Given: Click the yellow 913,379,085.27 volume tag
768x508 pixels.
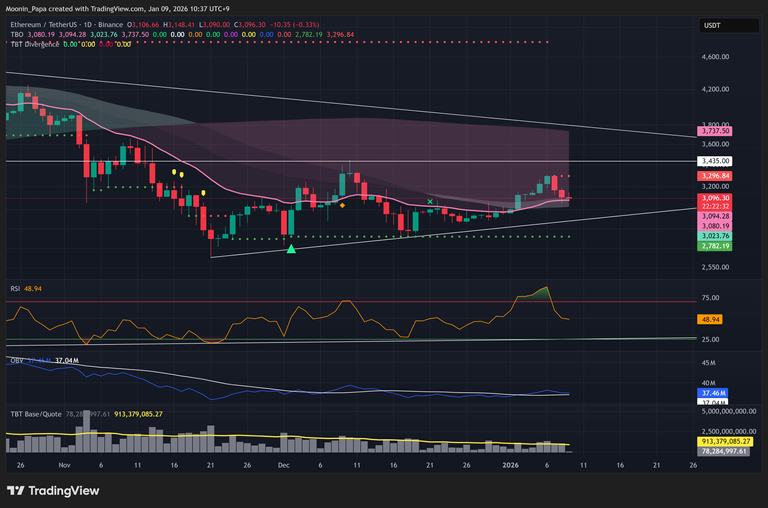Looking at the screenshot, I should (x=727, y=441).
